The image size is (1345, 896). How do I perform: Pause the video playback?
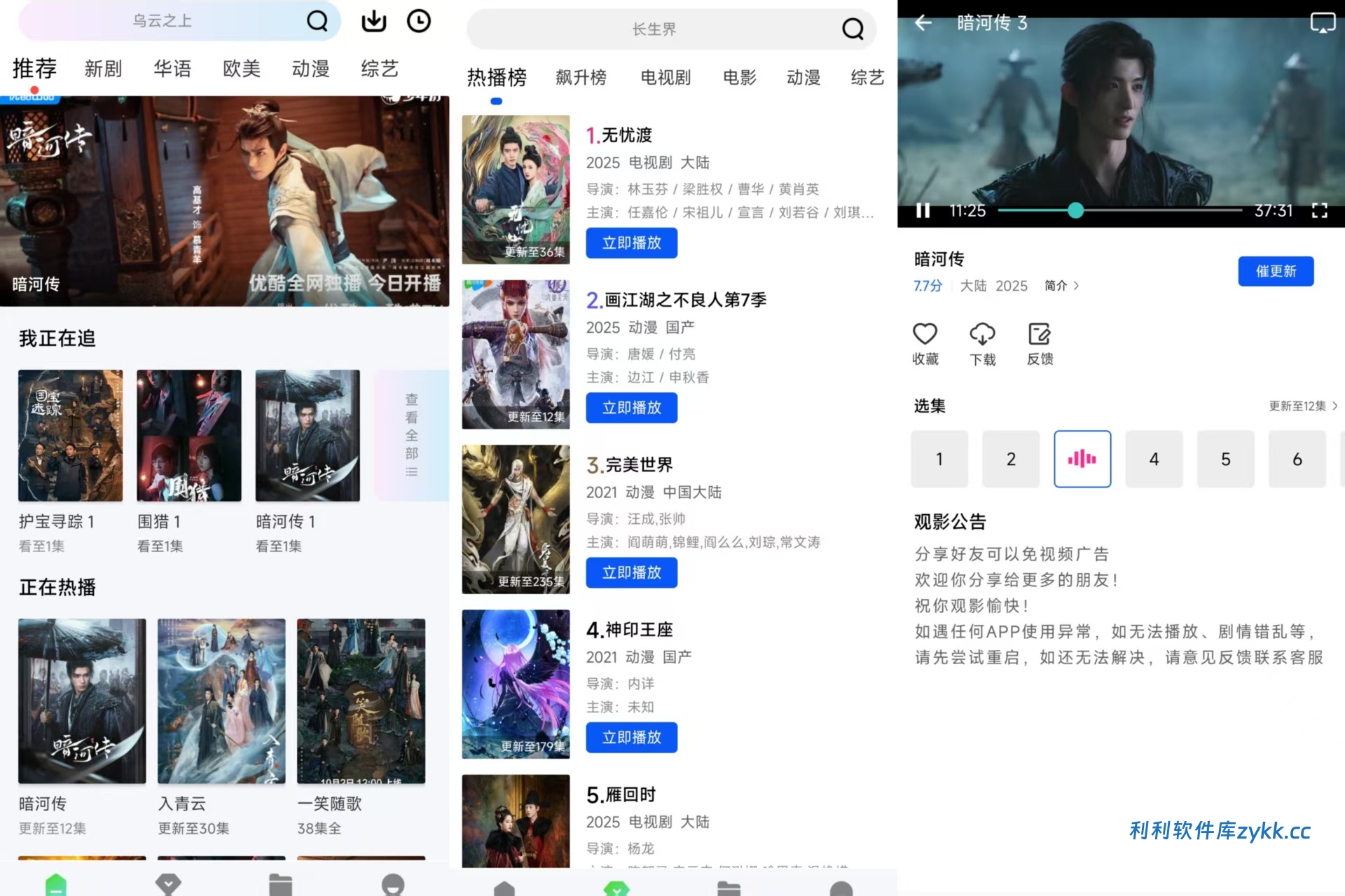(923, 211)
